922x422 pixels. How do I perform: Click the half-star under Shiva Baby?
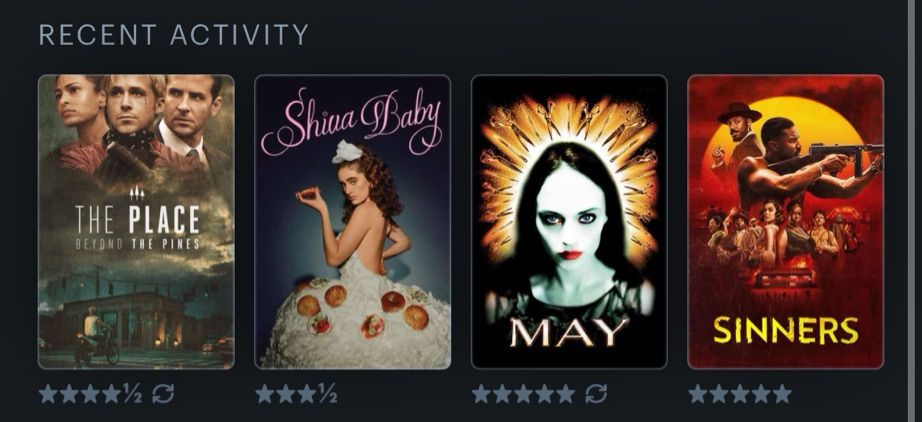click(x=328, y=394)
